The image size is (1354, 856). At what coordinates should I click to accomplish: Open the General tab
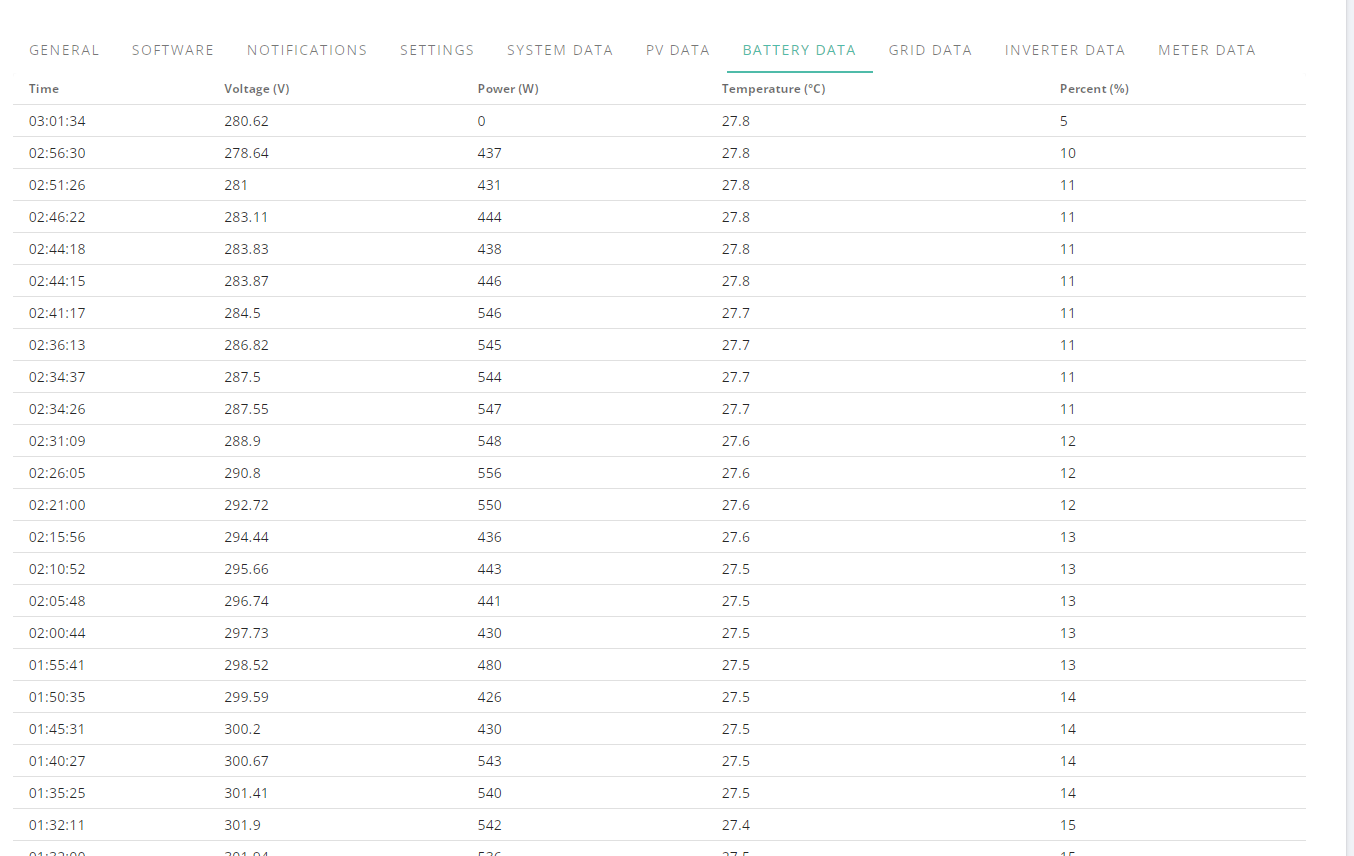pyautogui.click(x=64, y=50)
